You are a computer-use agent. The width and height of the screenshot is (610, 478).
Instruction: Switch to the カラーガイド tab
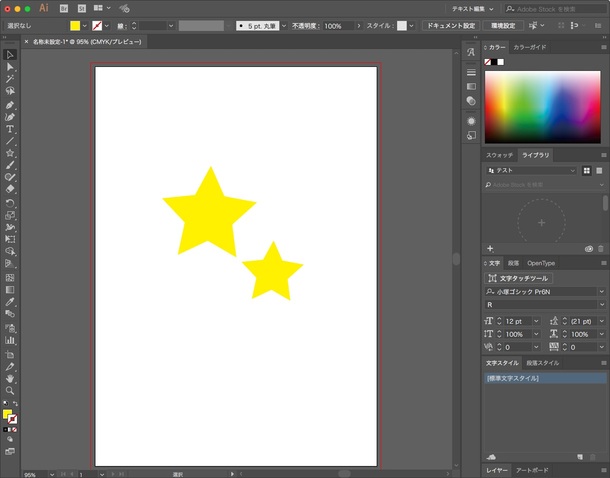pyautogui.click(x=529, y=47)
